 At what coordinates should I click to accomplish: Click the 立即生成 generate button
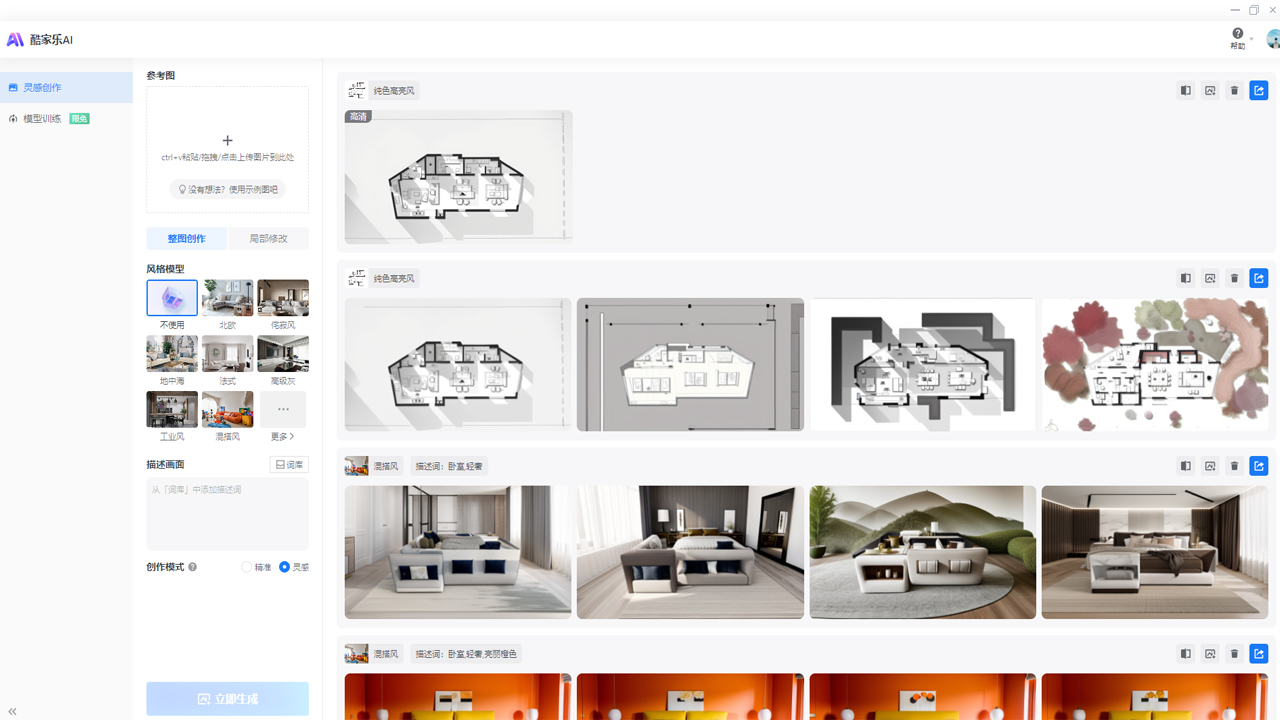pos(227,699)
